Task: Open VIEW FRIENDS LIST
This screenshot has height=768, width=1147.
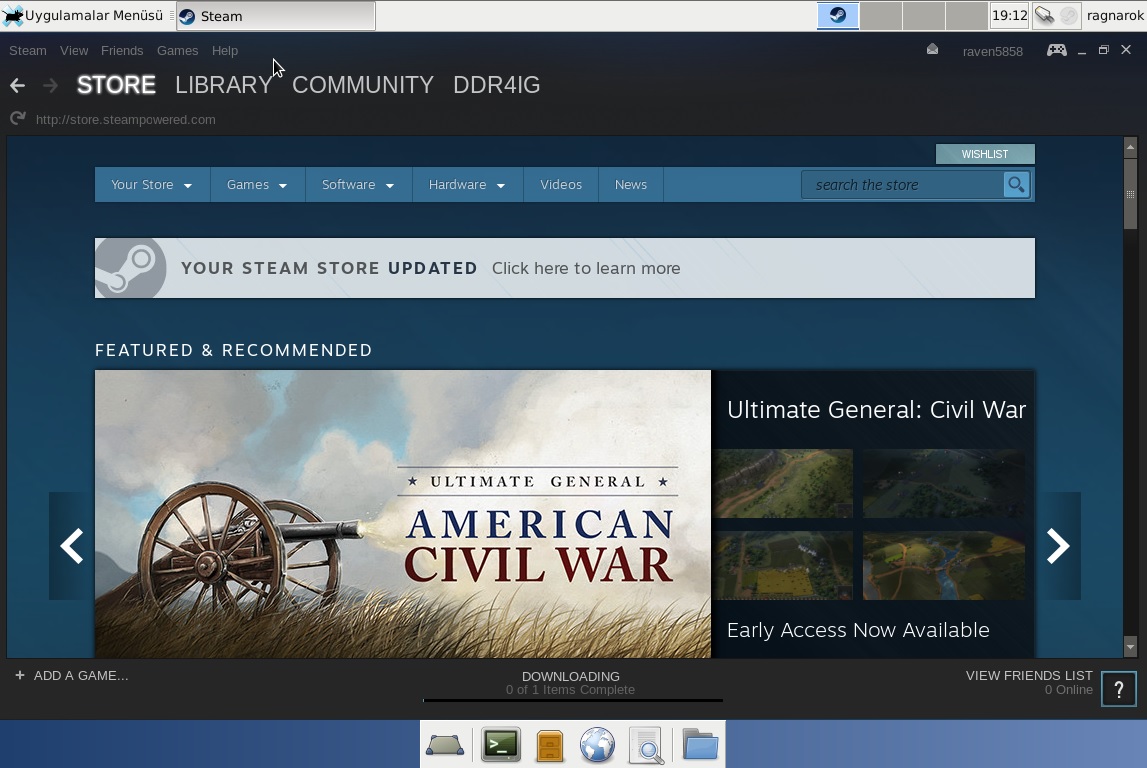Action: coord(1028,675)
